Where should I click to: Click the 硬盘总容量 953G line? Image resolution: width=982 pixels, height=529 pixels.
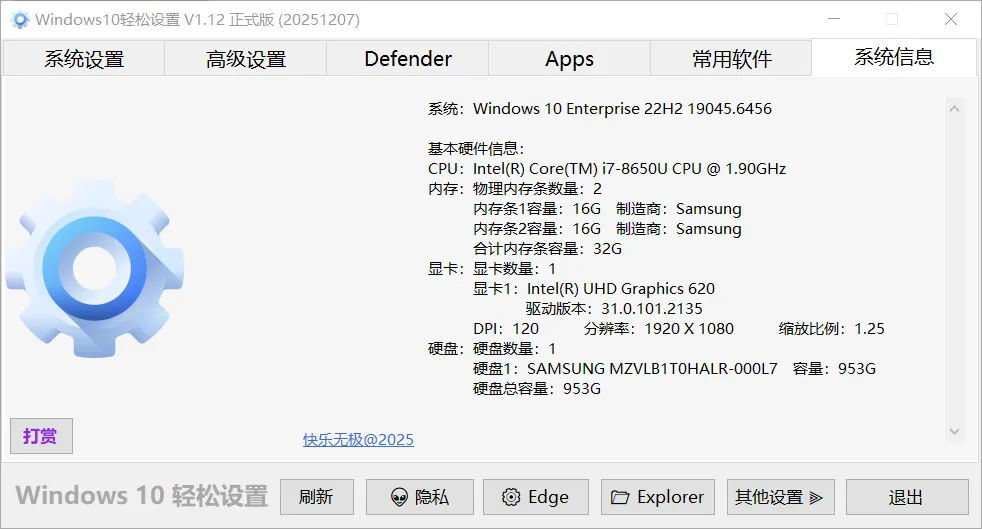point(537,389)
